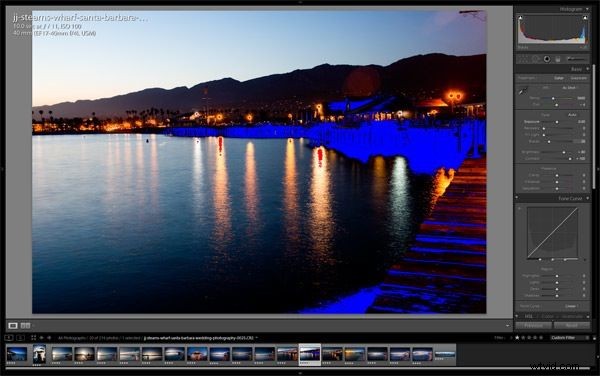600x376 pixels.
Task: Click the main window '1' display button
Action: pos(9,338)
